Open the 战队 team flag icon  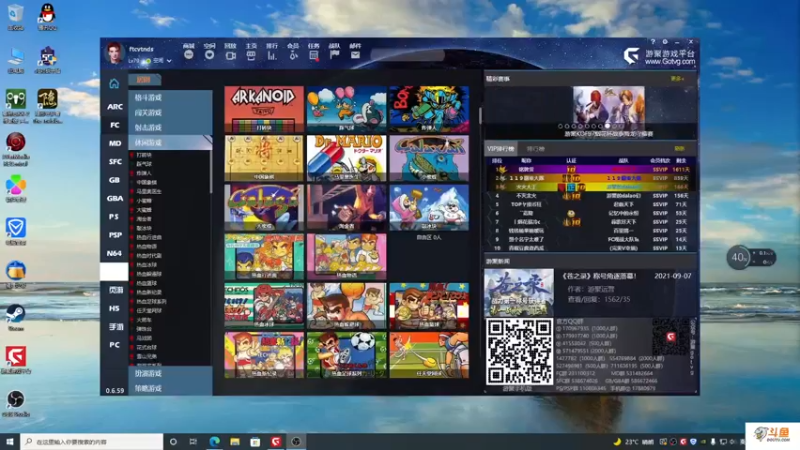pos(335,55)
